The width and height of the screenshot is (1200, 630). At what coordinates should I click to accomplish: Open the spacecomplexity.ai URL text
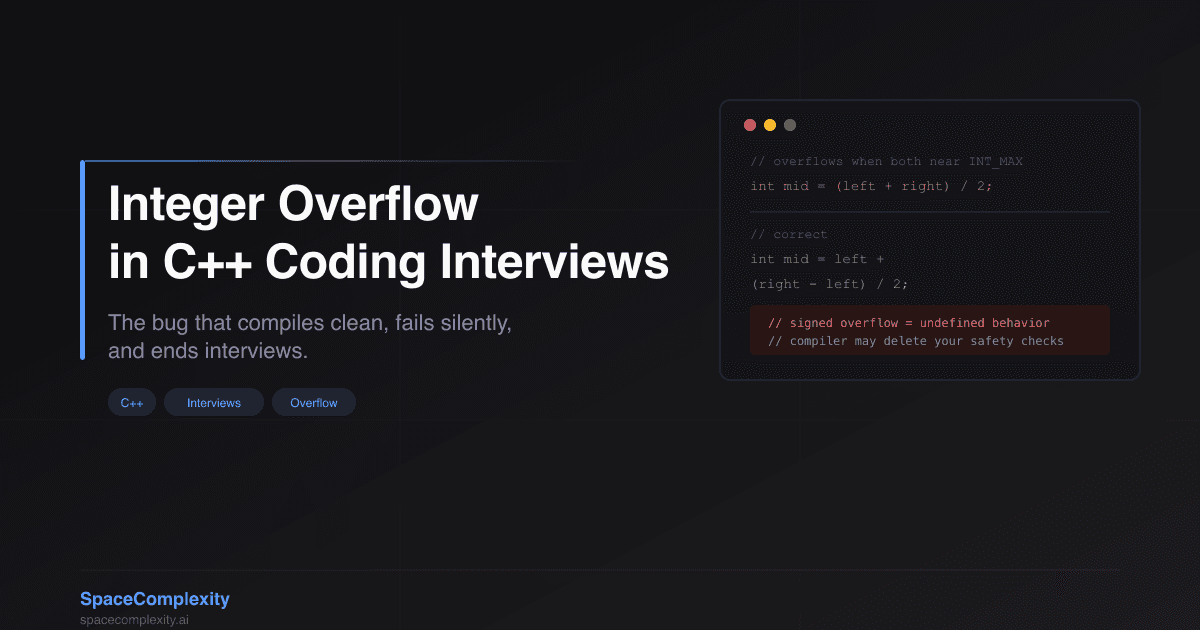[x=135, y=620]
